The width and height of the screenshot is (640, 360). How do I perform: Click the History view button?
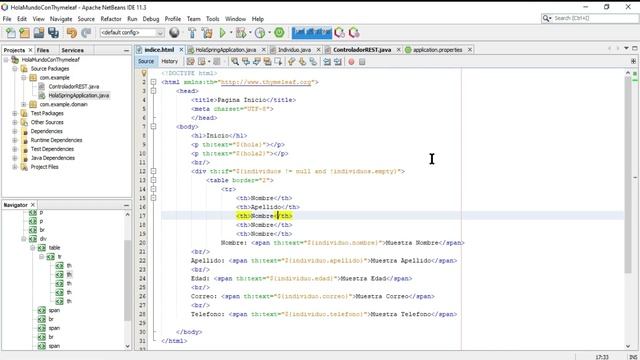pos(169,61)
